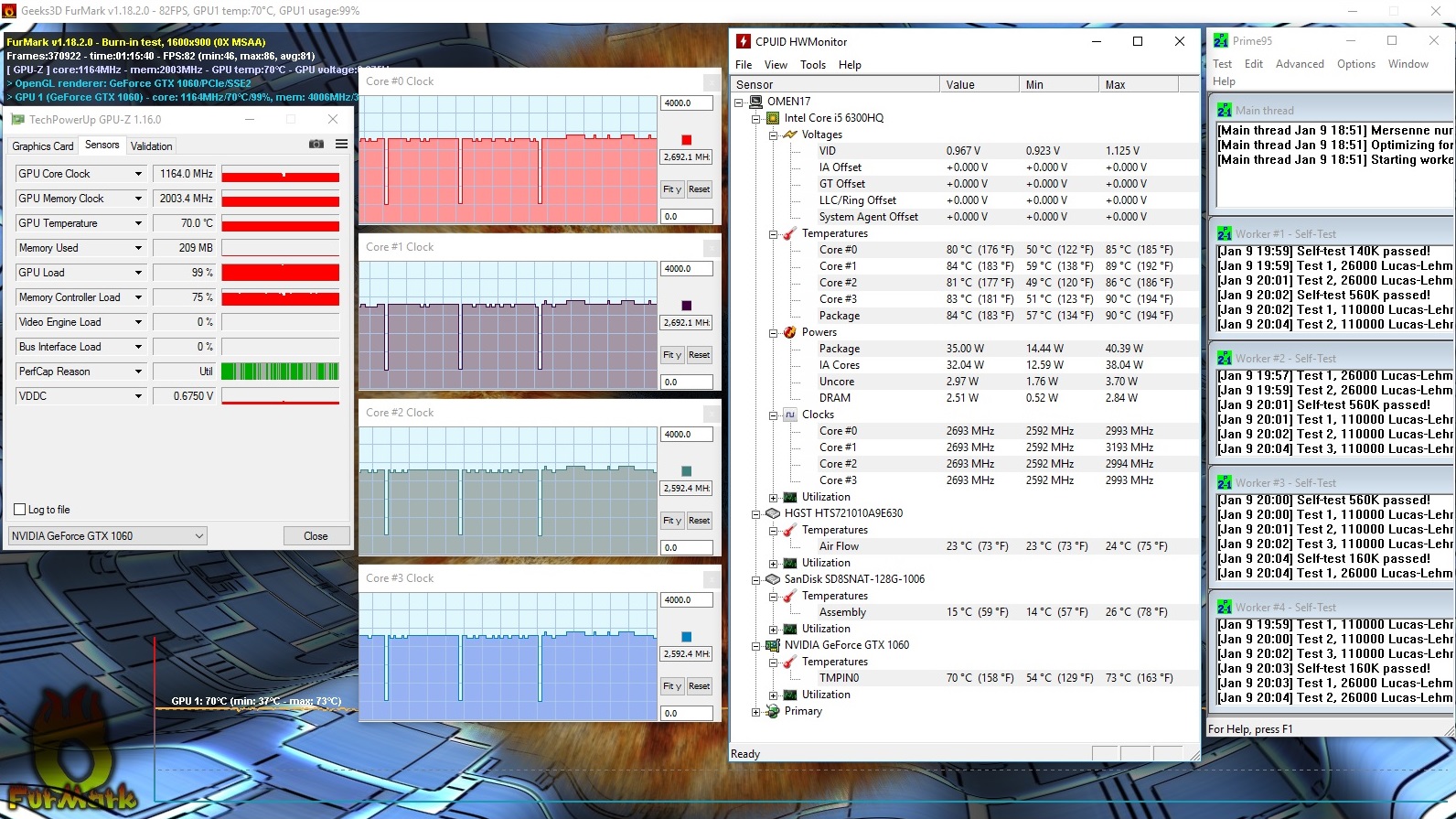Click the Worker #2 Self-Test window icon
1456x819 pixels.
pyautogui.click(x=1225, y=359)
